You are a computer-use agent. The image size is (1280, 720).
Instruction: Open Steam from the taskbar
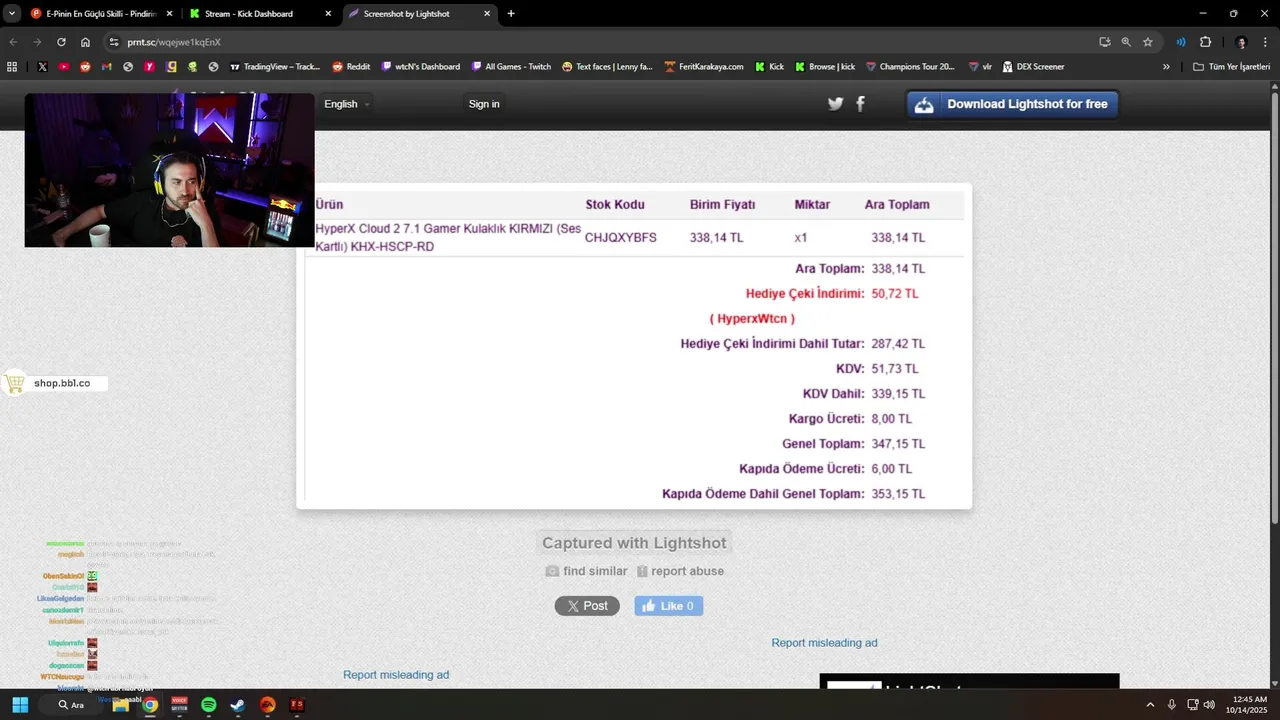pyautogui.click(x=238, y=705)
